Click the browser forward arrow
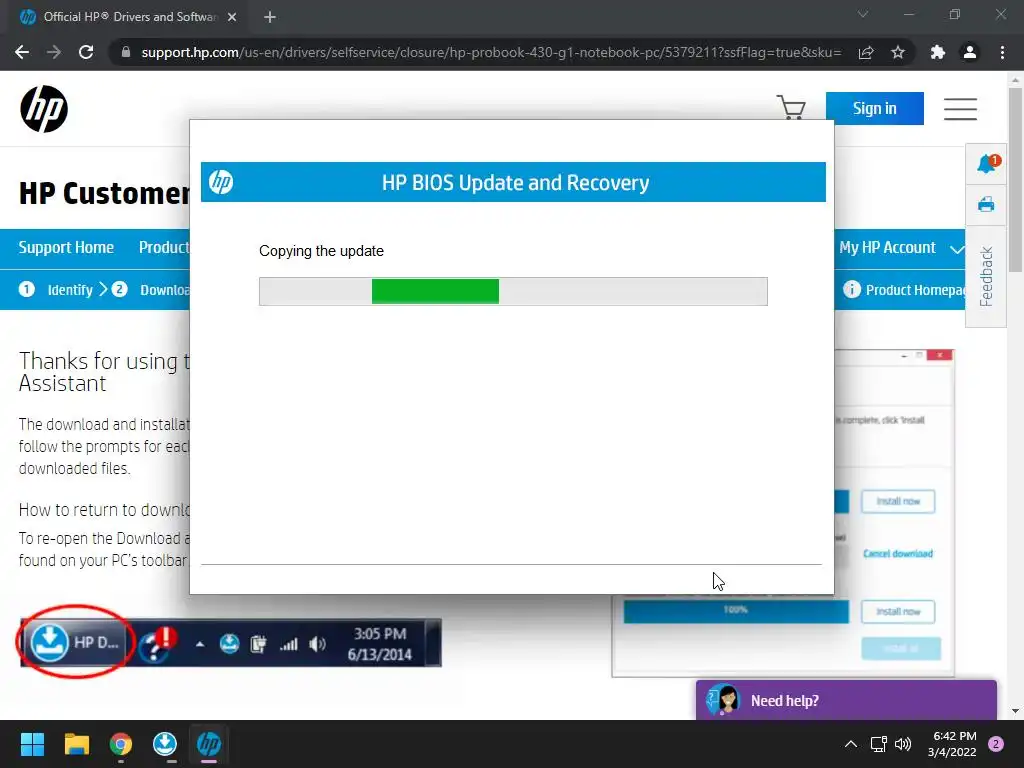This screenshot has height=768, width=1024. (54, 52)
